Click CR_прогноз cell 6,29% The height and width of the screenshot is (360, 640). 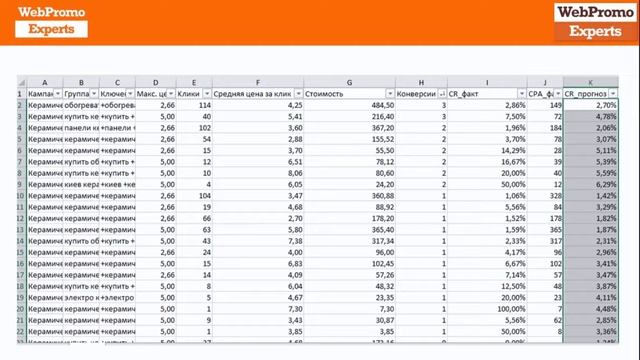click(591, 184)
